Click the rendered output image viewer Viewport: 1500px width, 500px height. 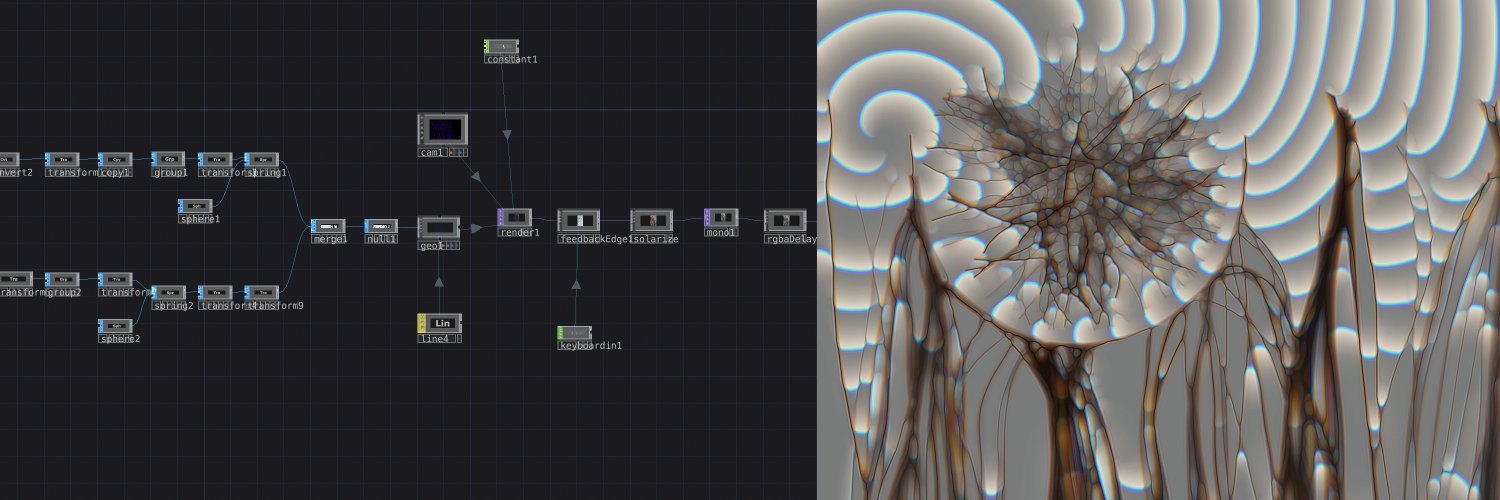click(x=1158, y=250)
